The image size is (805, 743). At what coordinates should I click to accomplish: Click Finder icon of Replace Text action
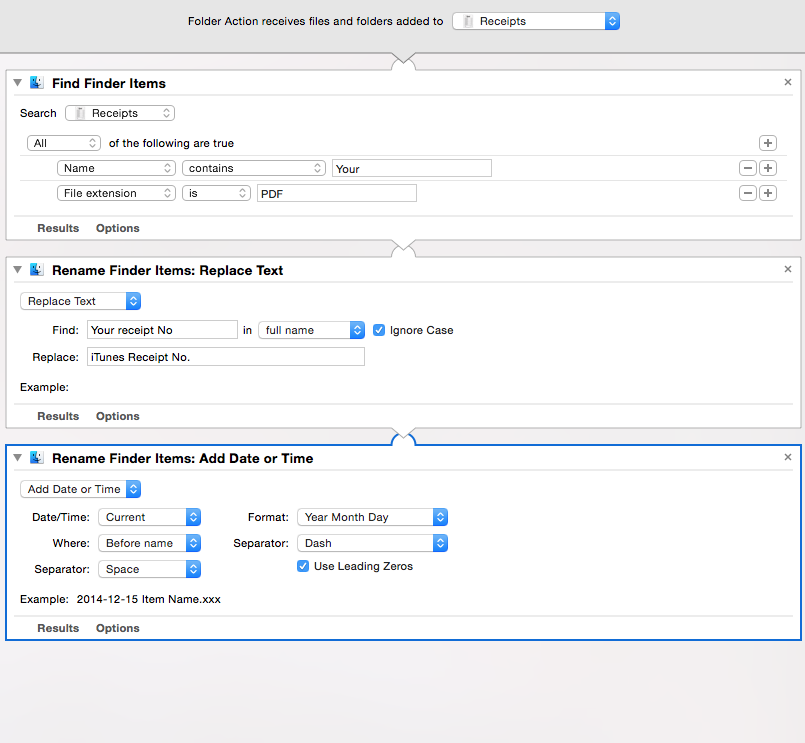(x=36, y=270)
